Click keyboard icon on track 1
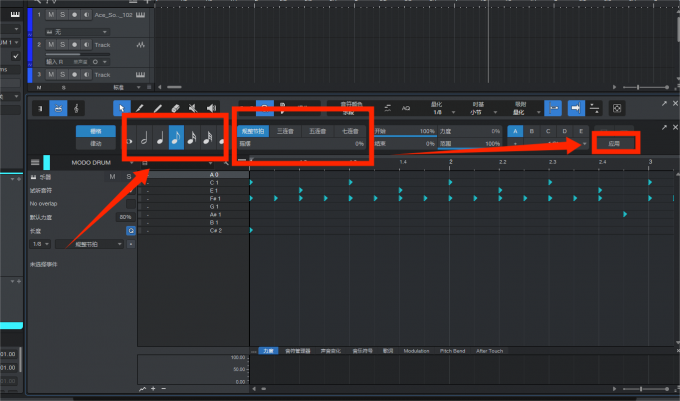 (141, 15)
